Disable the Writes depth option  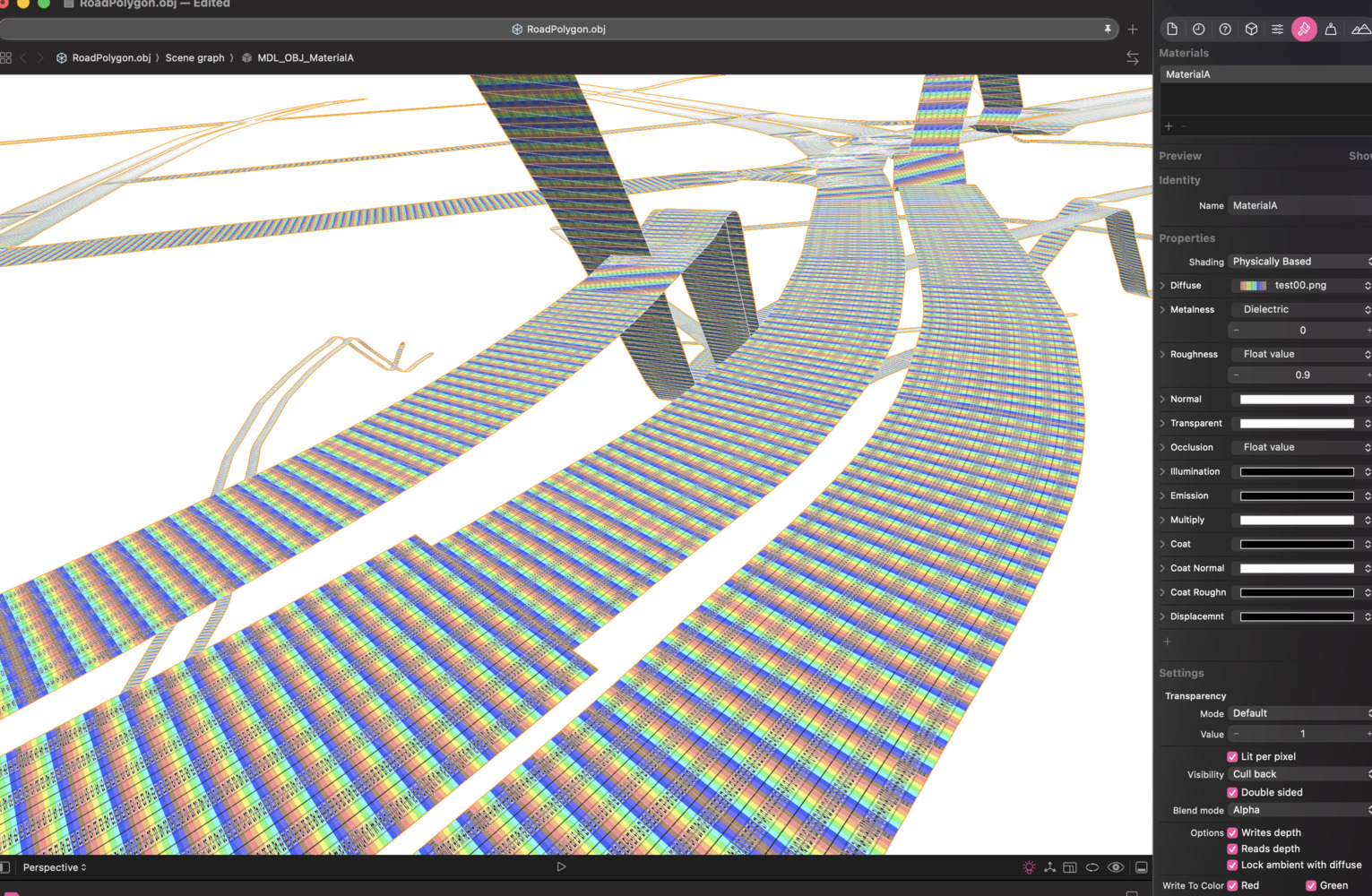coord(1232,833)
